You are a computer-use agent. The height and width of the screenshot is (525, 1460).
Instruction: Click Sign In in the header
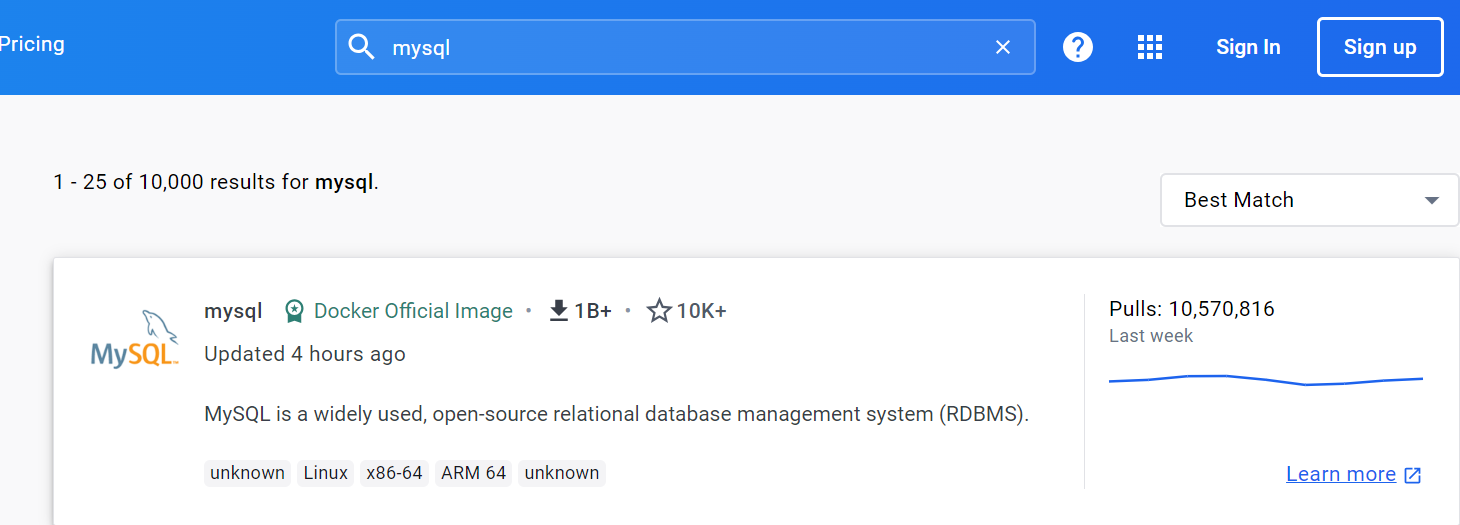click(x=1248, y=47)
